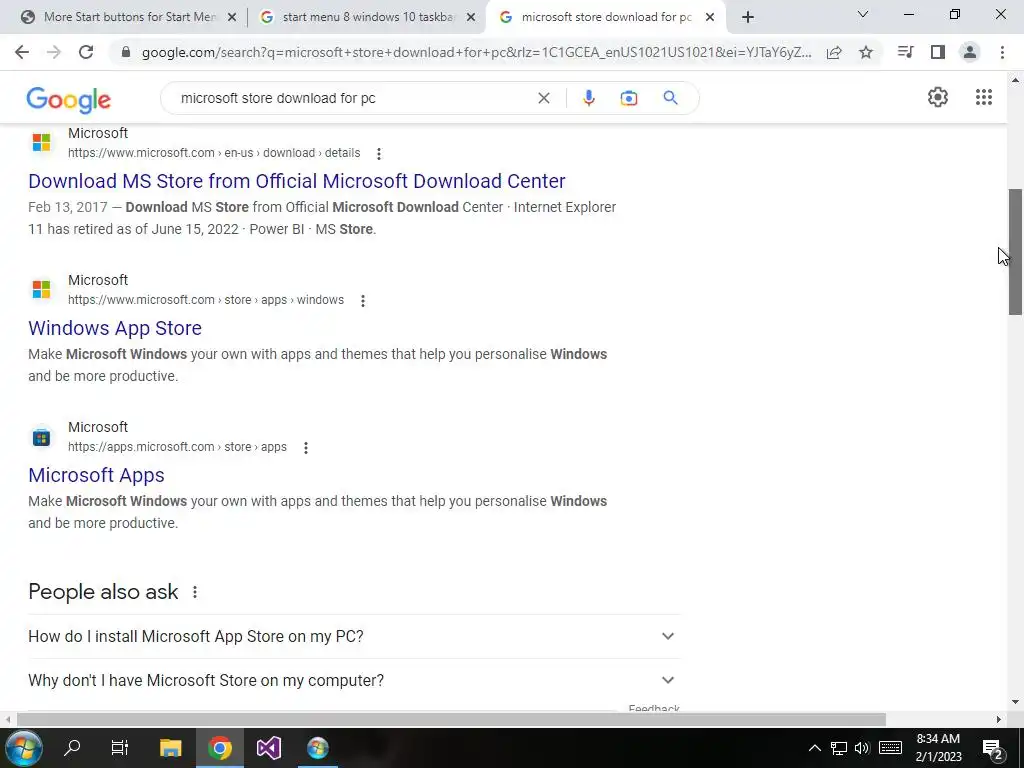The image size is (1024, 768).
Task: Expand How do I install Microsoft App Store
Action: pyautogui.click(x=354, y=636)
